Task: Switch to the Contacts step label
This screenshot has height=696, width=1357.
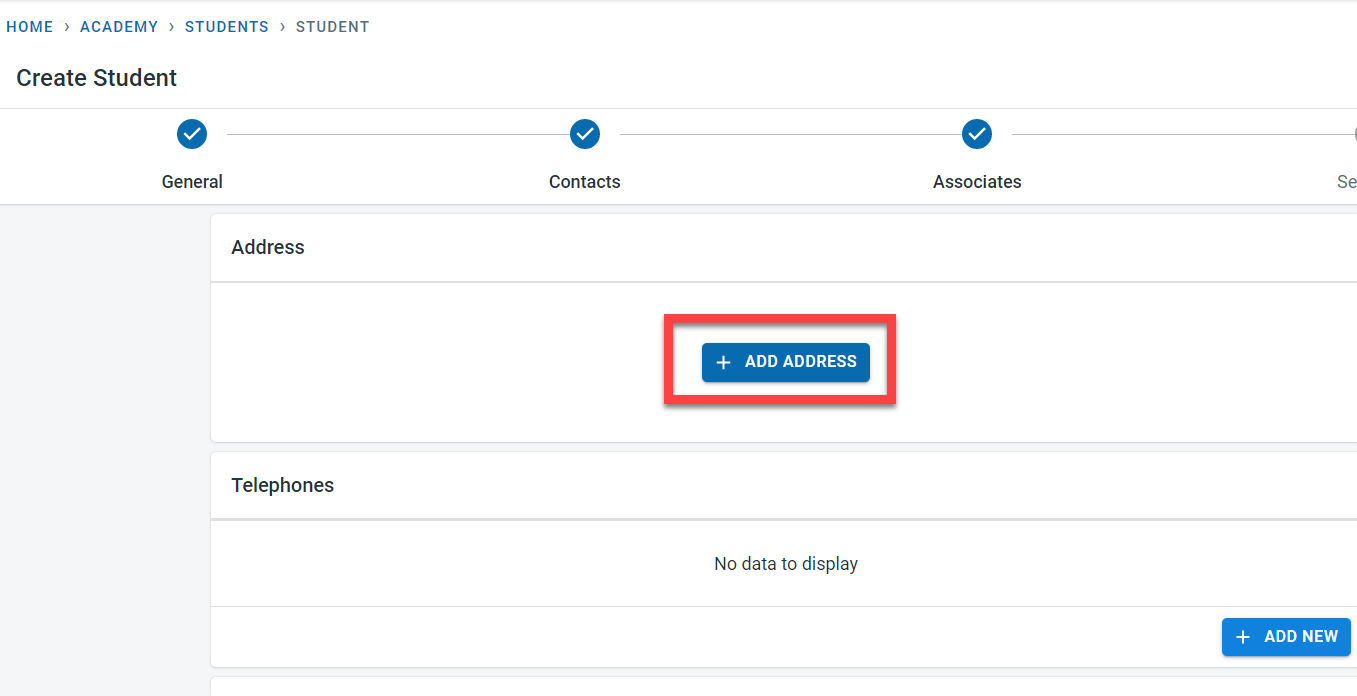Action: (585, 182)
